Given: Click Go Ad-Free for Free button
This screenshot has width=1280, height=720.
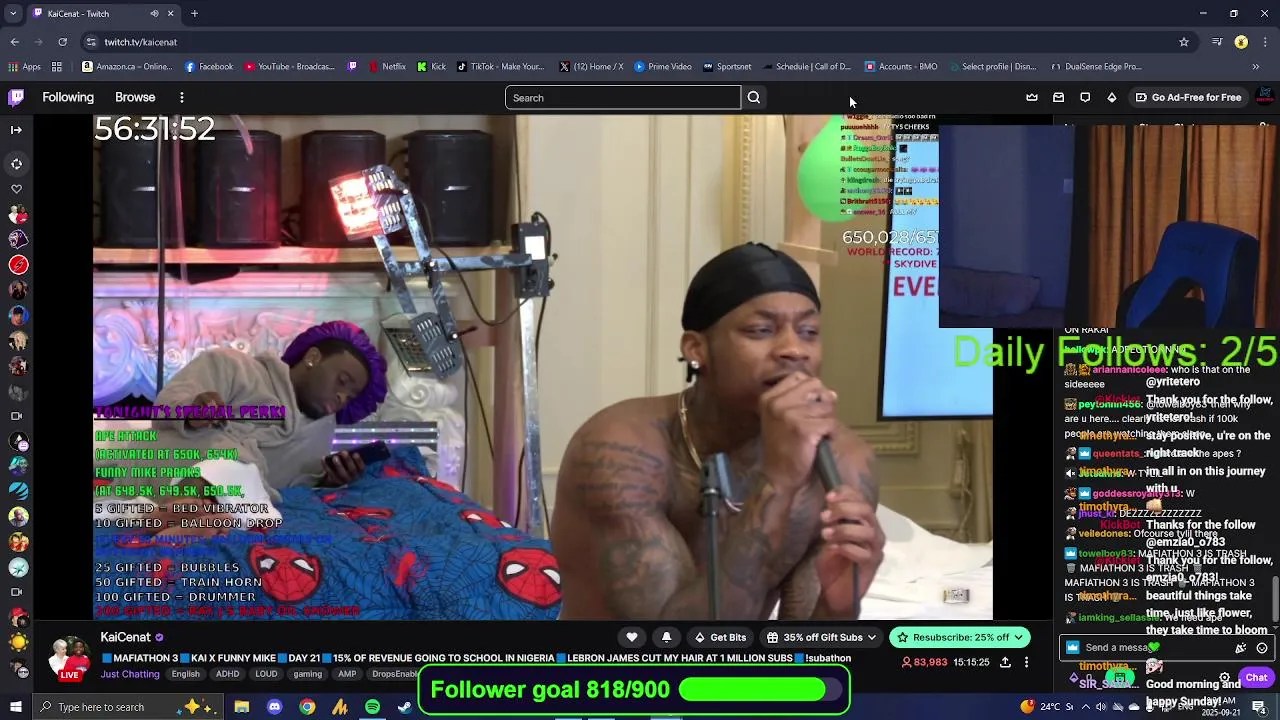Looking at the screenshot, I should (x=1188, y=98).
